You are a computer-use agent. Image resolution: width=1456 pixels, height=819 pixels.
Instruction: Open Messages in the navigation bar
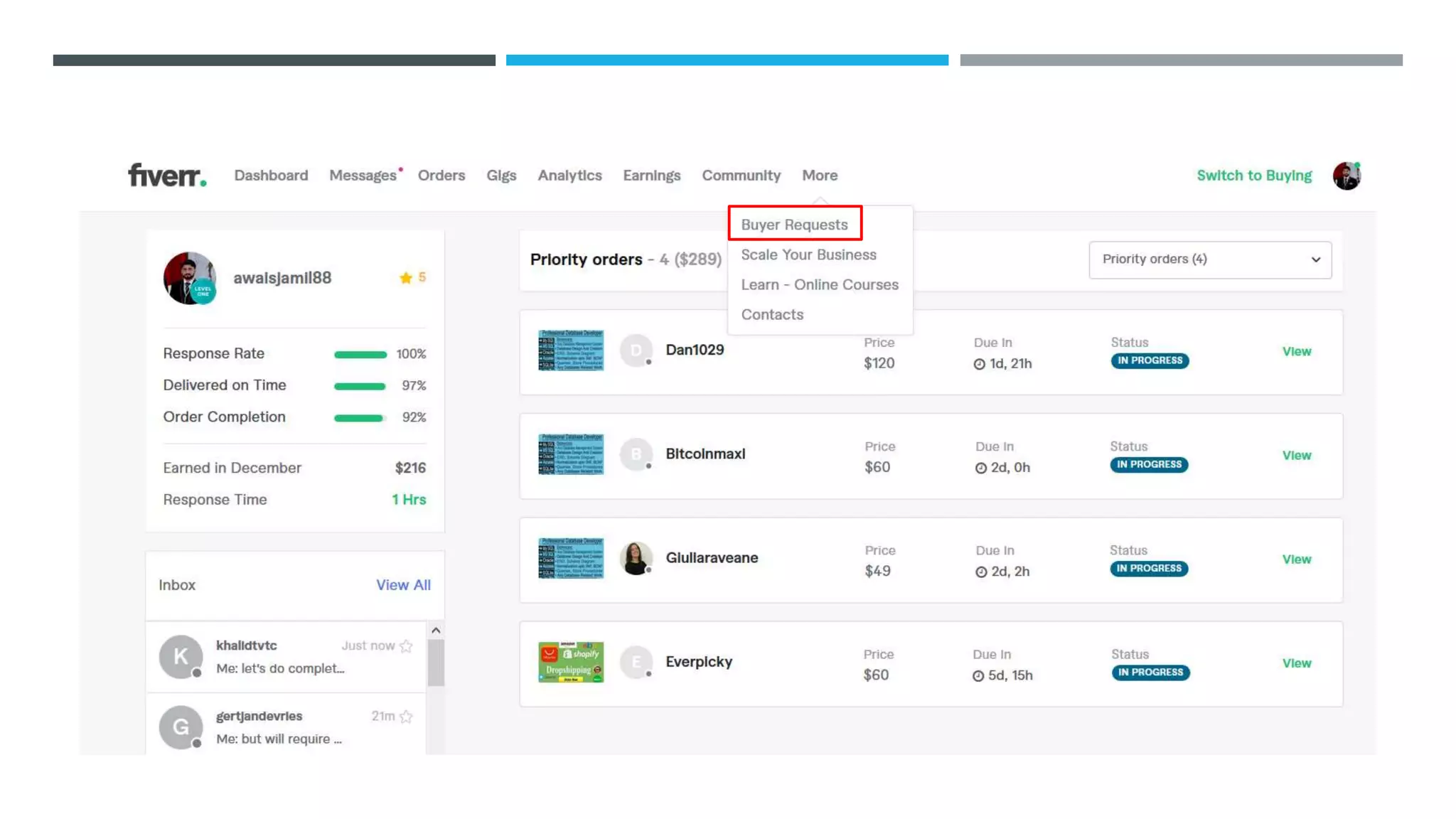(x=363, y=176)
